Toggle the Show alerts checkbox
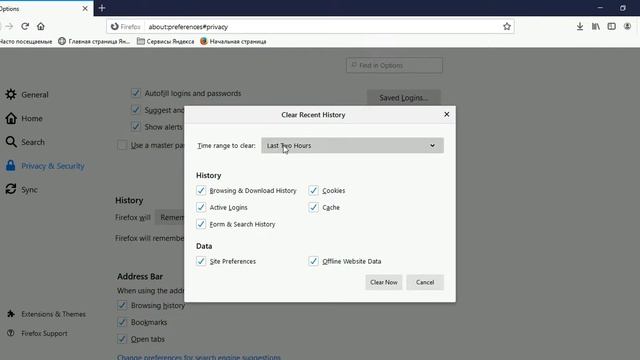The image size is (640, 360). pos(136,127)
